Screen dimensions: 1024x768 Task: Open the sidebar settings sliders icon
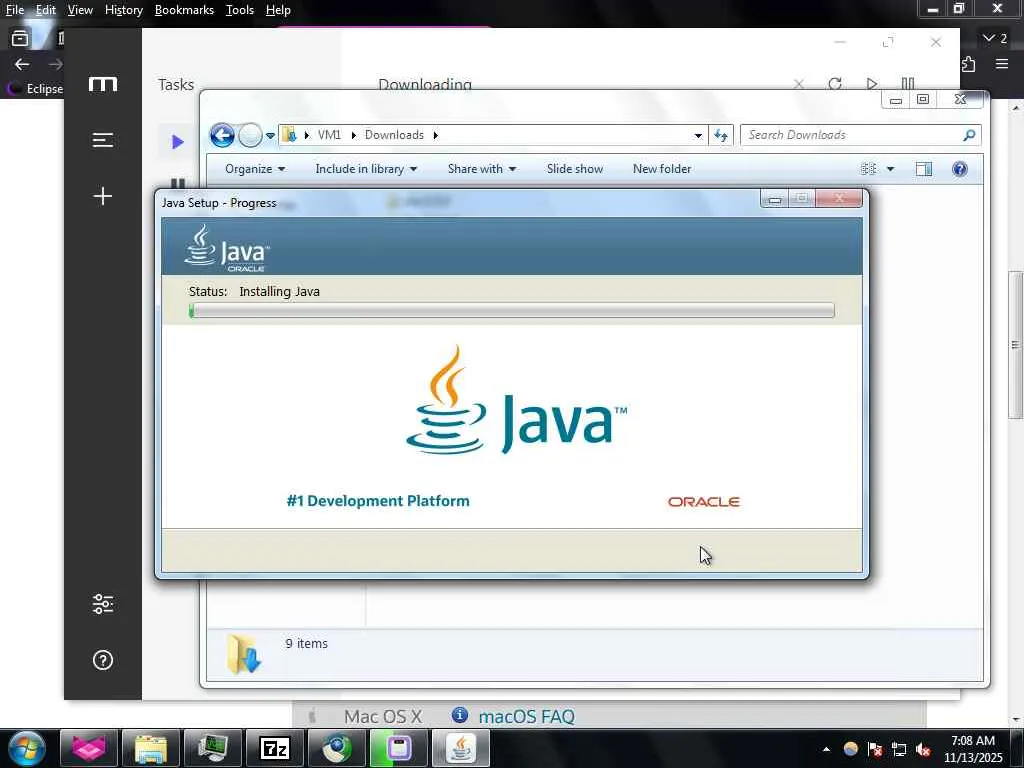103,603
